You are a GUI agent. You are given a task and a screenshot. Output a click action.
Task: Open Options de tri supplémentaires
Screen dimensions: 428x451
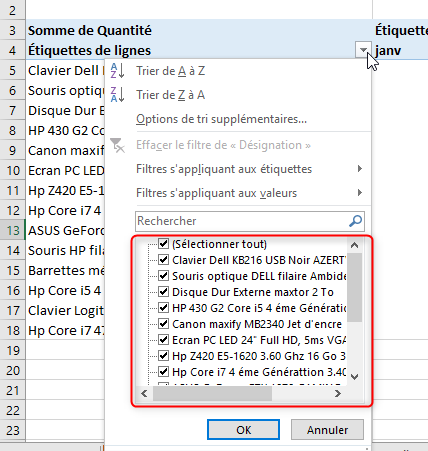221,119
